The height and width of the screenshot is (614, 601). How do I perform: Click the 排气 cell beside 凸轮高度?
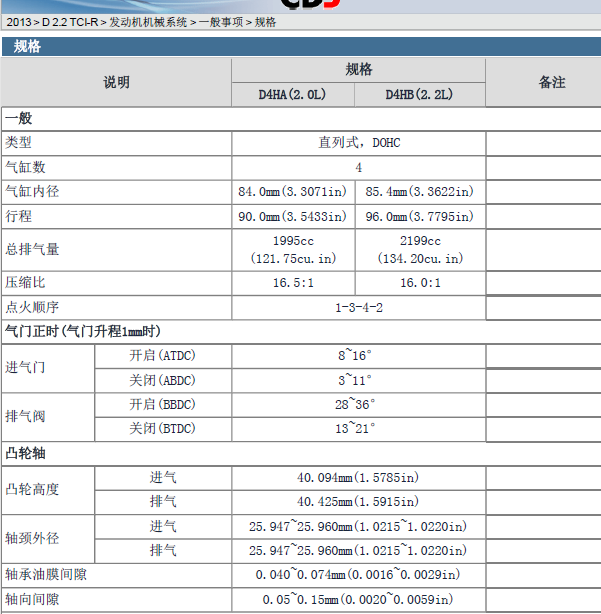[163, 502]
